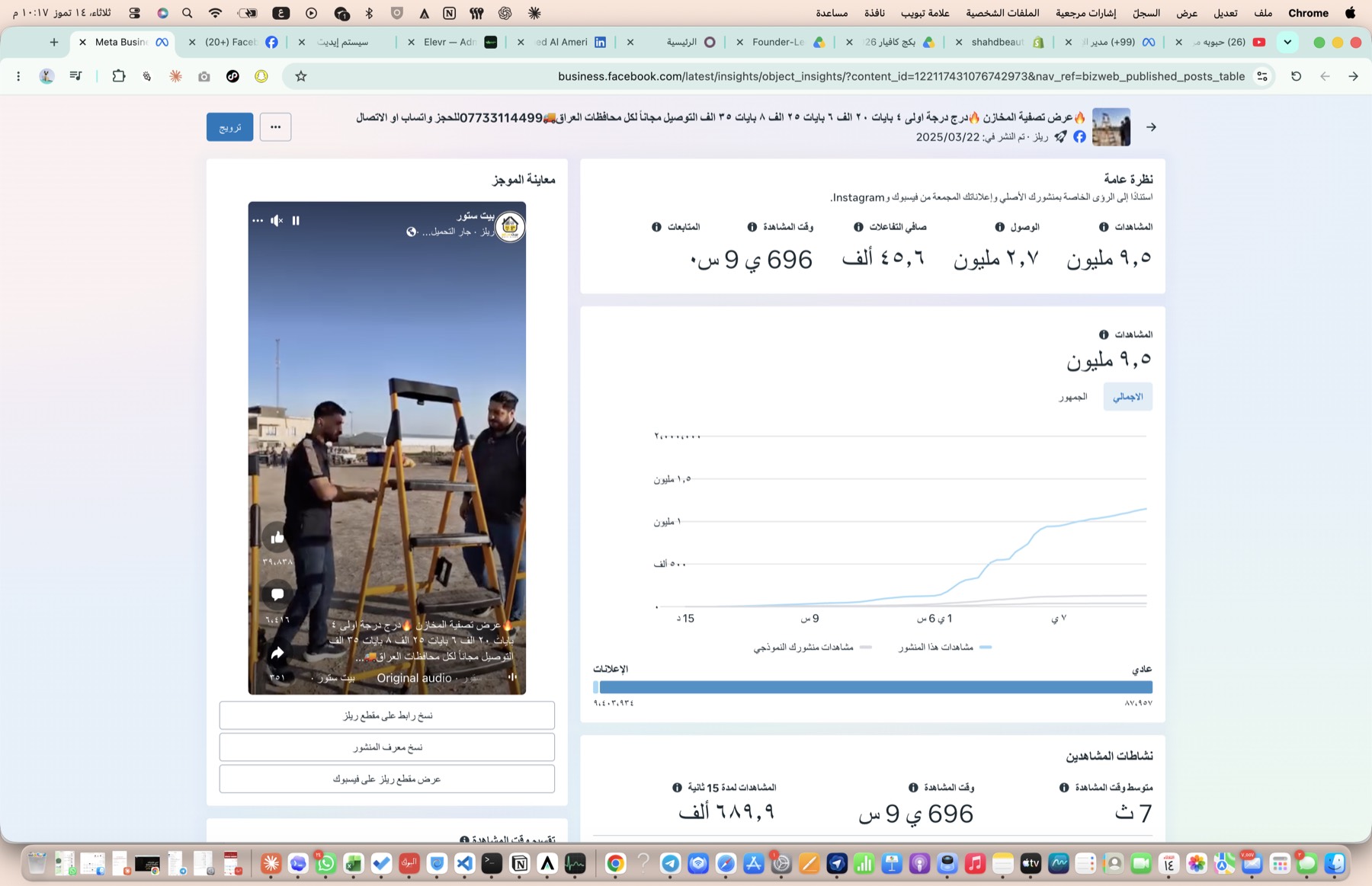Screen dimensions: 1372x886
Task: Select the الإجمالي views toggle
Action: pos(1127,397)
